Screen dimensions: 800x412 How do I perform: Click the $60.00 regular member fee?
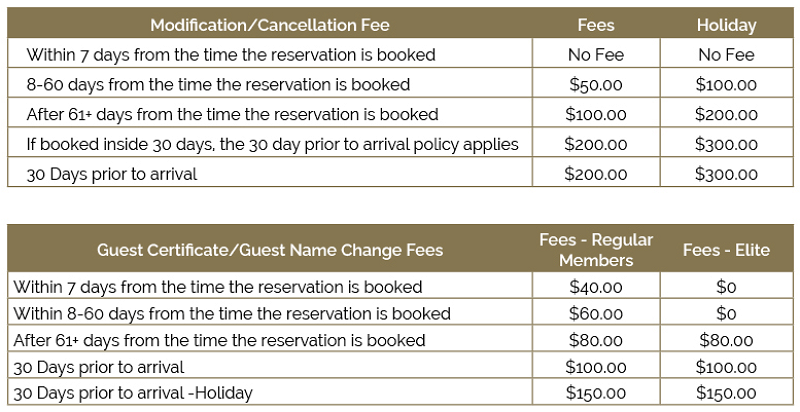click(x=596, y=313)
